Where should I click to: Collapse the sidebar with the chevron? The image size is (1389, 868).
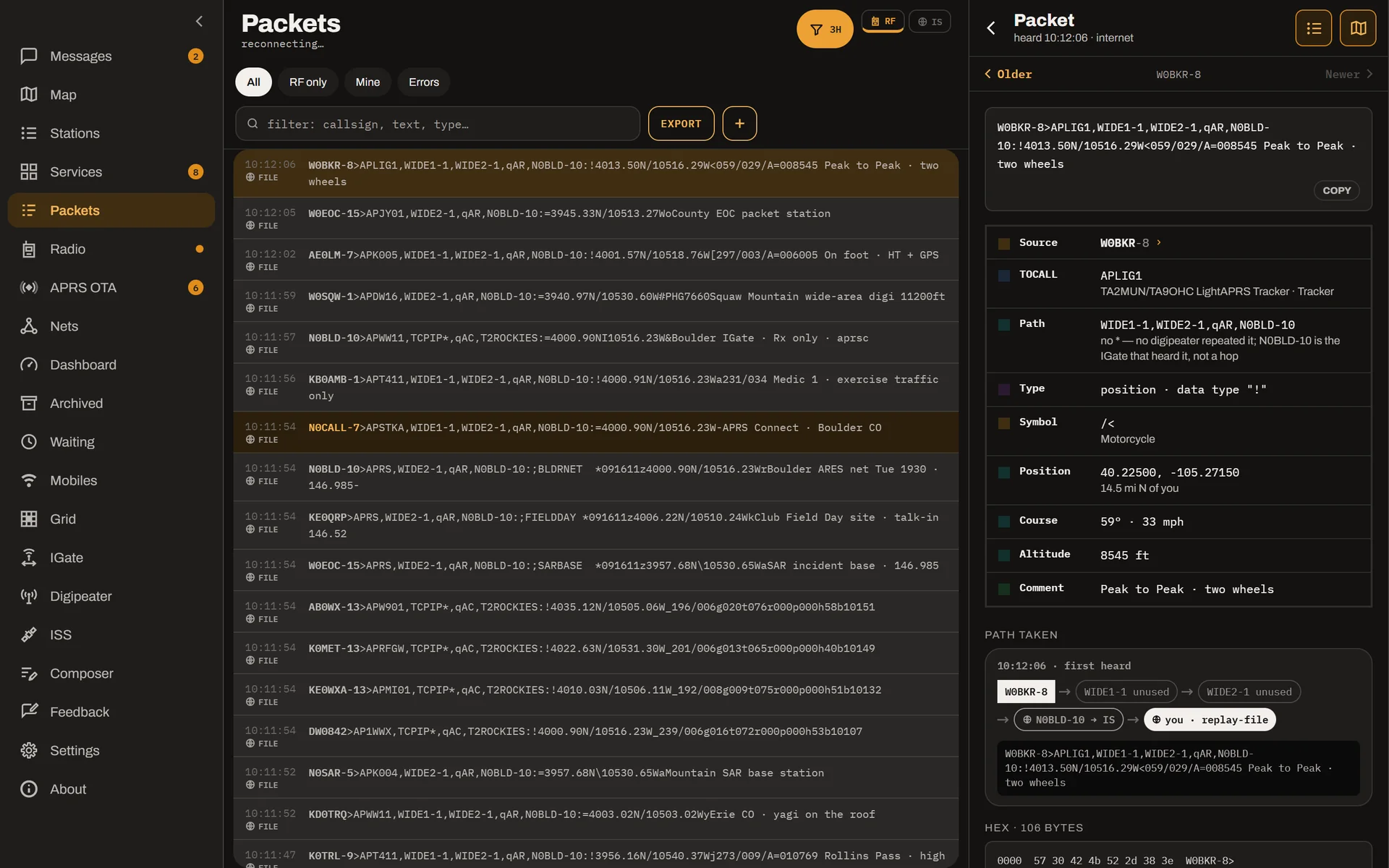[x=199, y=22]
